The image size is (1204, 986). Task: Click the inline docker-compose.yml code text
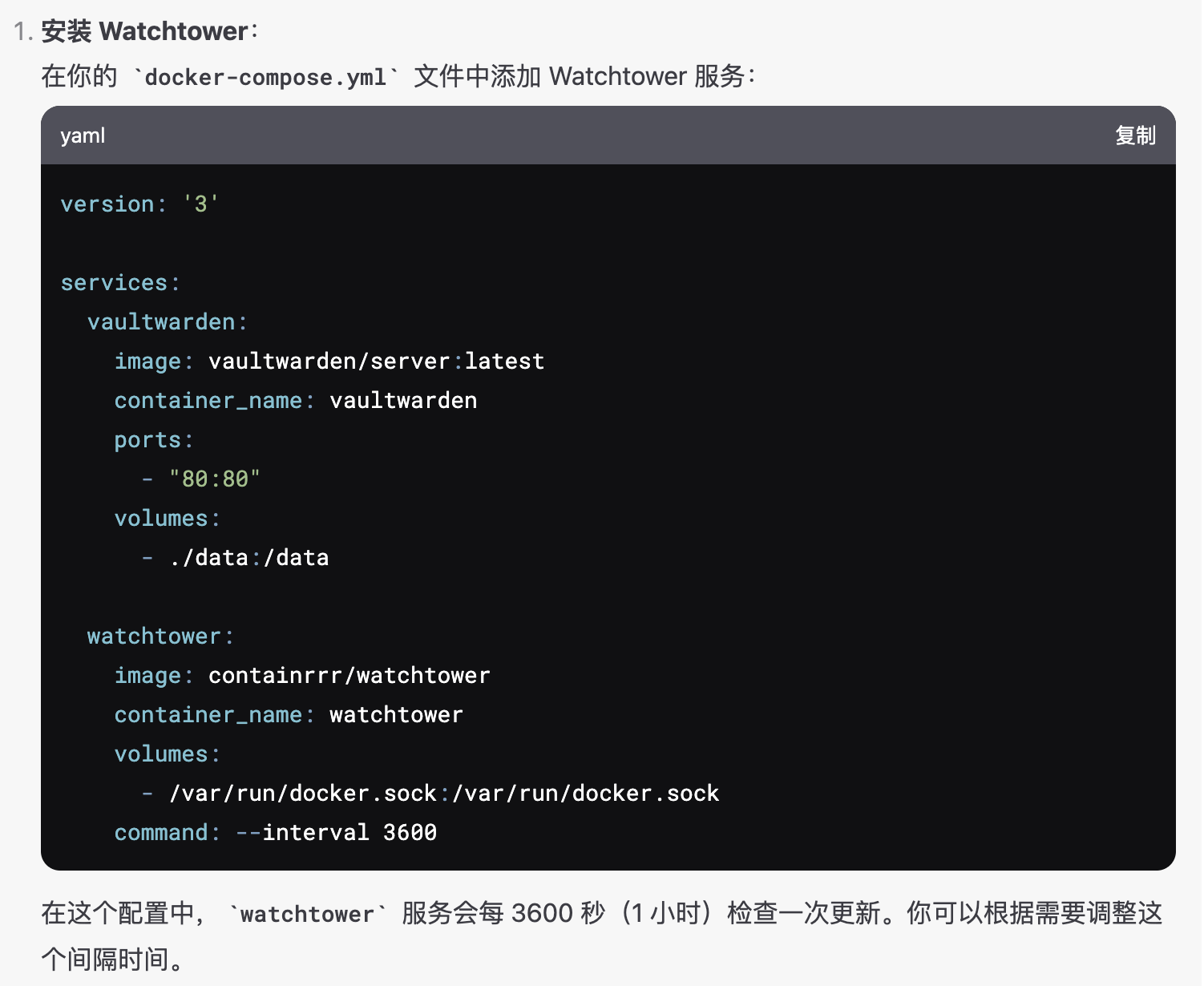265,78
